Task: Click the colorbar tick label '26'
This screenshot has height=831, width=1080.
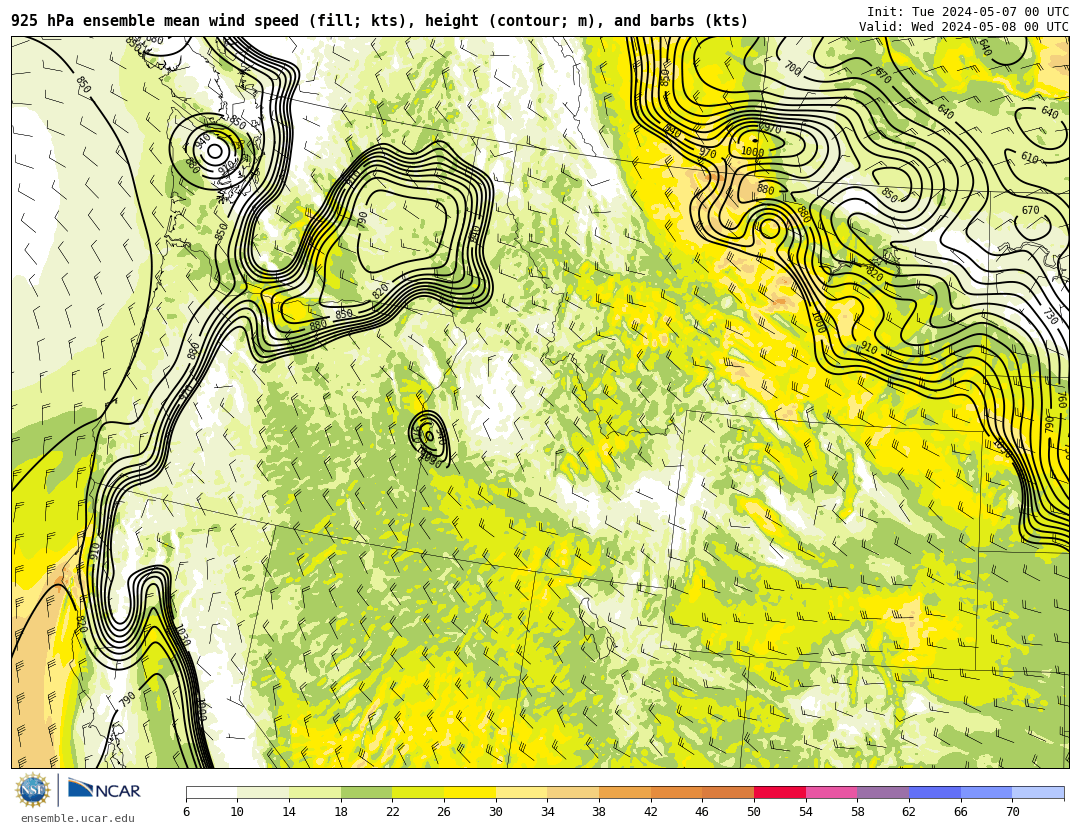Action: point(444,812)
